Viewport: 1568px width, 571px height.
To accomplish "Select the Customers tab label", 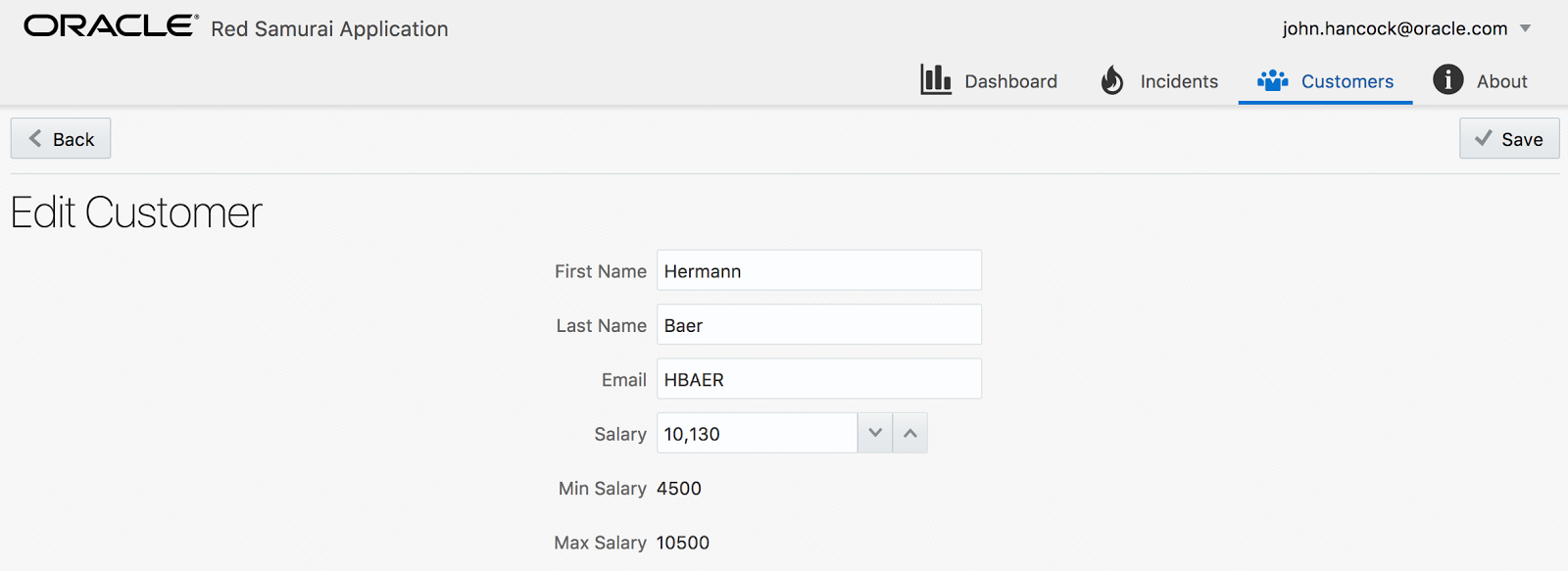I will 1347,81.
